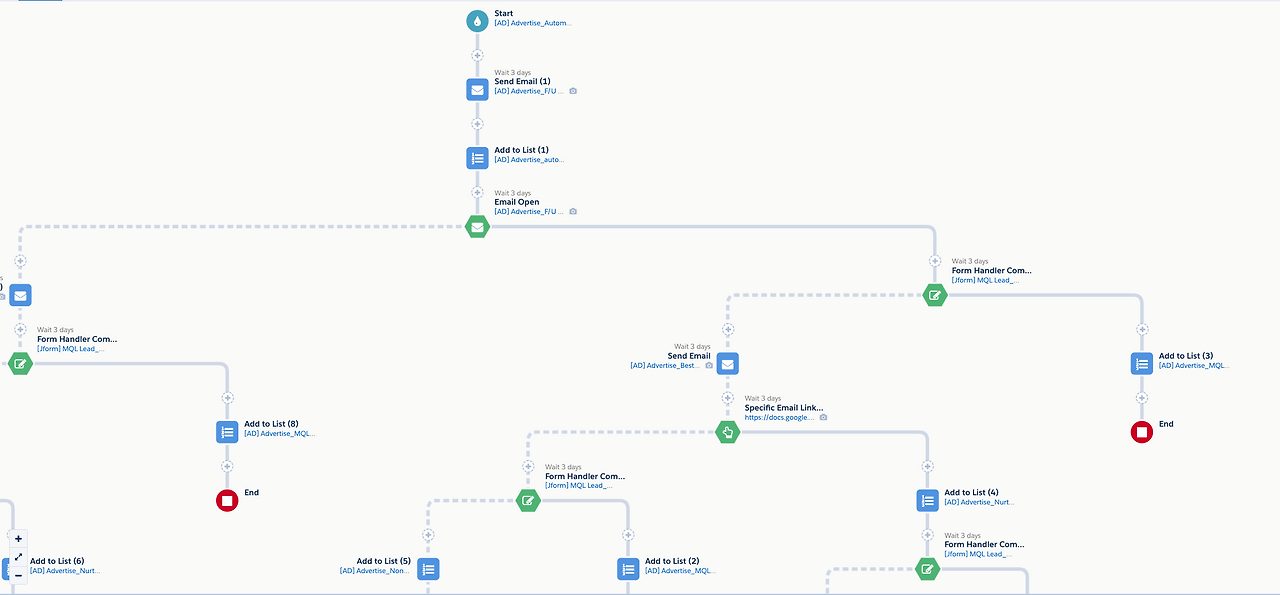Image resolution: width=1280 pixels, height=595 pixels.
Task: Click the plus above Add to List (2)
Action: click(628, 535)
